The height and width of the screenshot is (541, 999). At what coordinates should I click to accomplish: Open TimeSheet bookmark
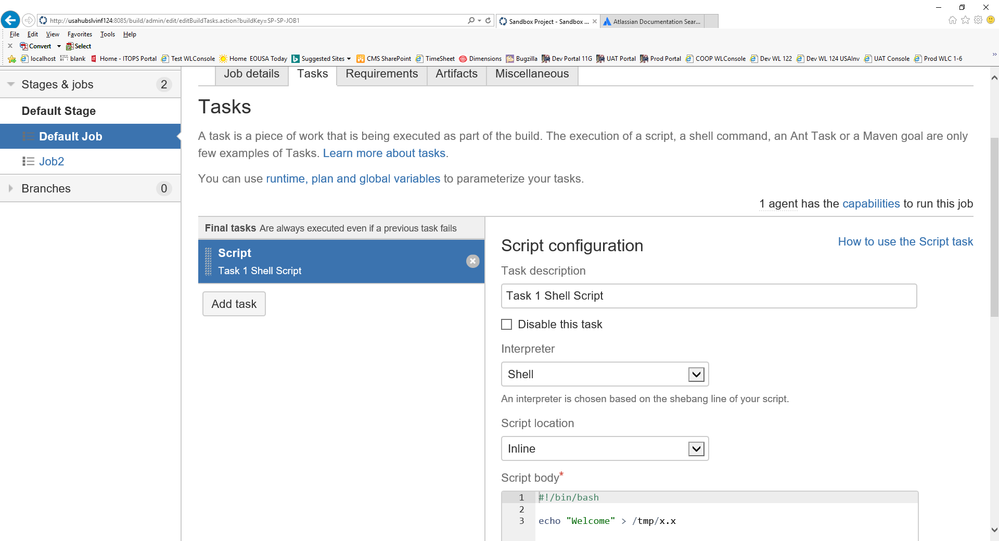pyautogui.click(x=435, y=59)
